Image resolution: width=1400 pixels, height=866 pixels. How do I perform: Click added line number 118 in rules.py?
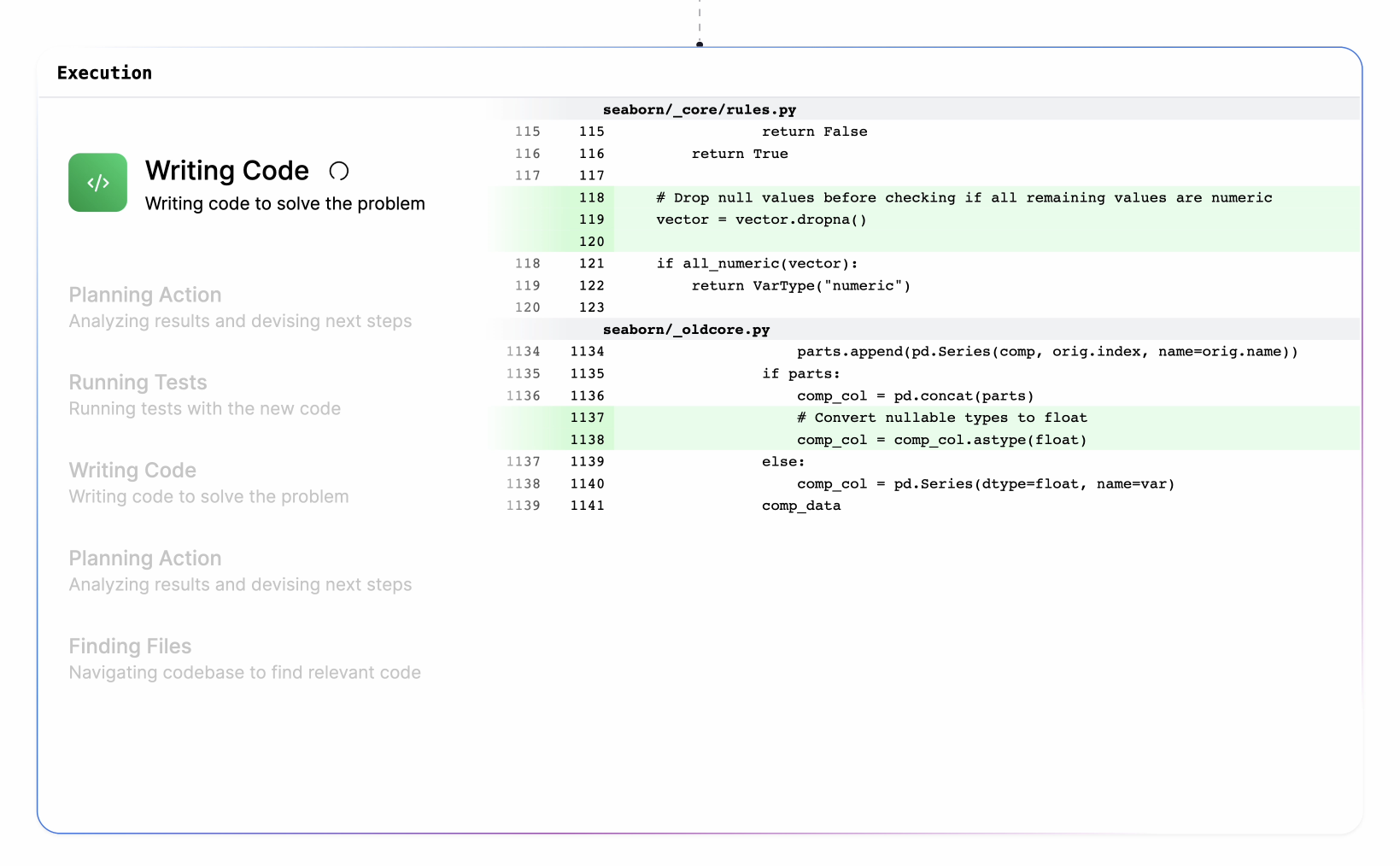click(591, 197)
